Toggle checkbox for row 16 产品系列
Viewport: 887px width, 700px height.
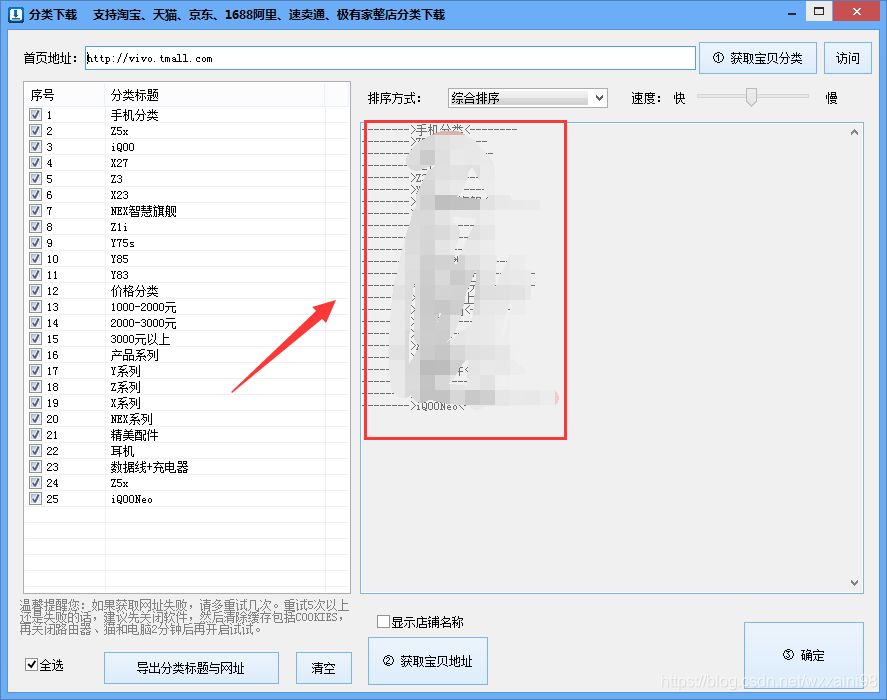click(x=36, y=355)
